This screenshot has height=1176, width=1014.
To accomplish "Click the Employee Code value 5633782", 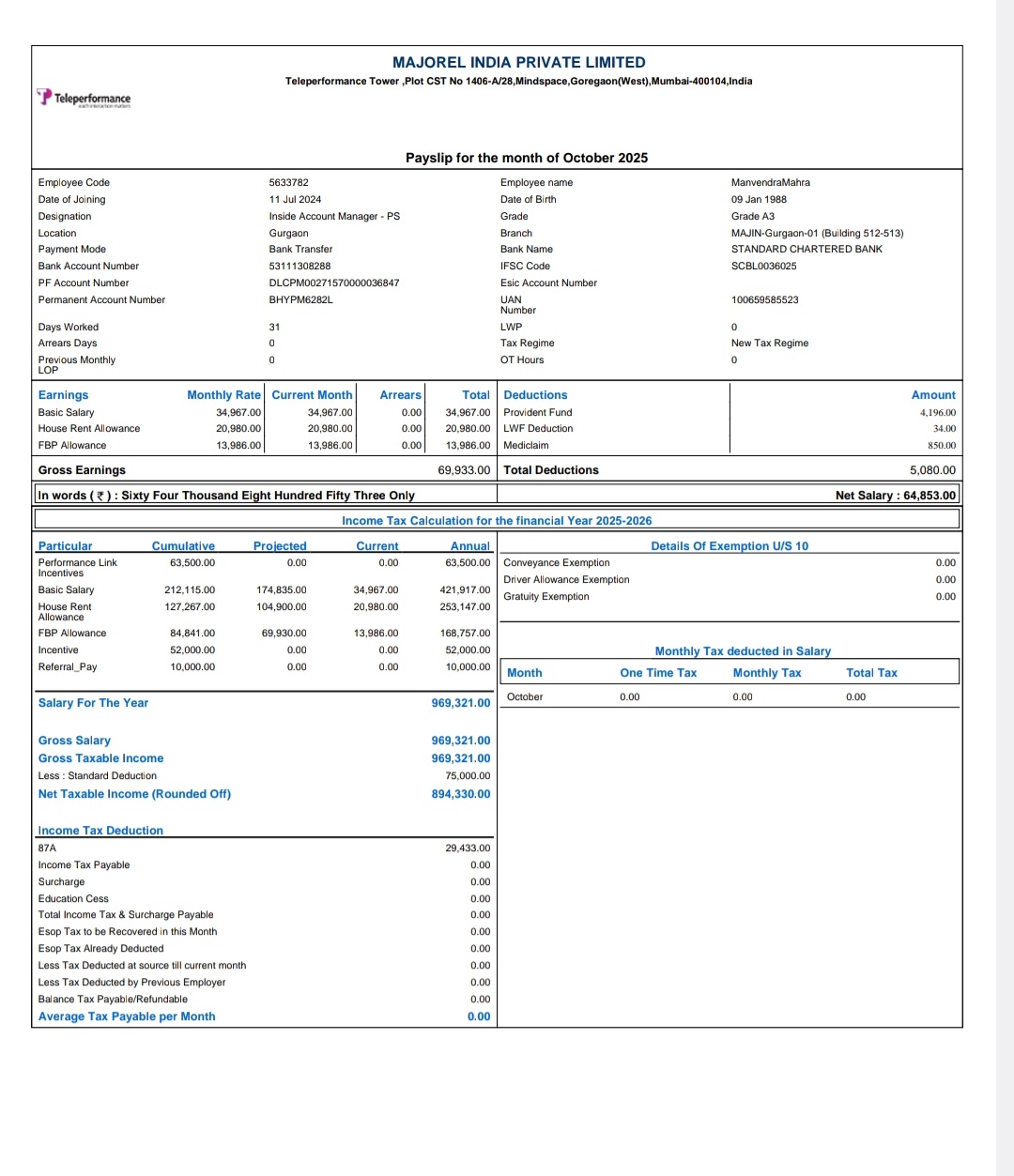I will [288, 182].
